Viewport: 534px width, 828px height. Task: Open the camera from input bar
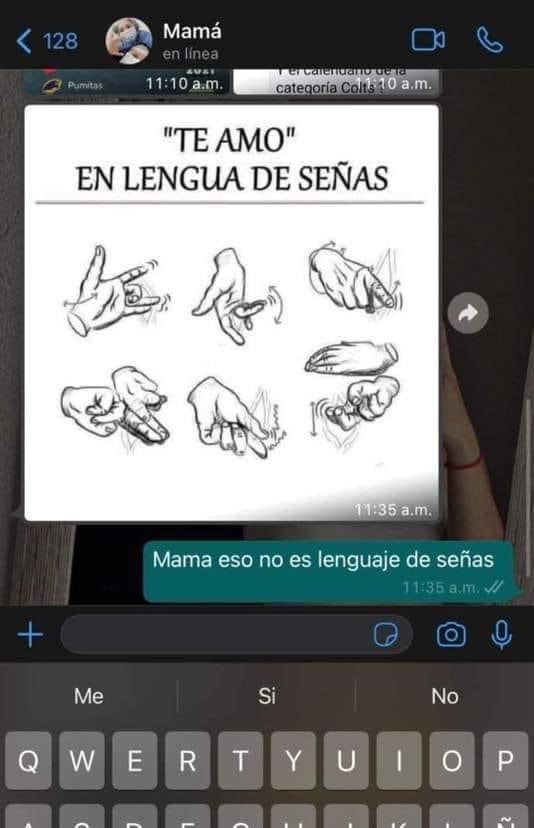pos(451,634)
